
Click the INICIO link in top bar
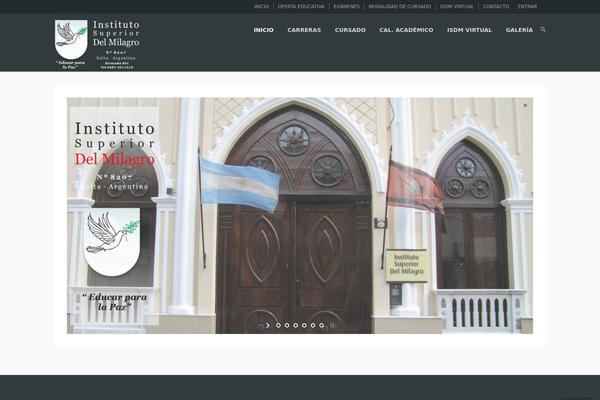[262, 7]
